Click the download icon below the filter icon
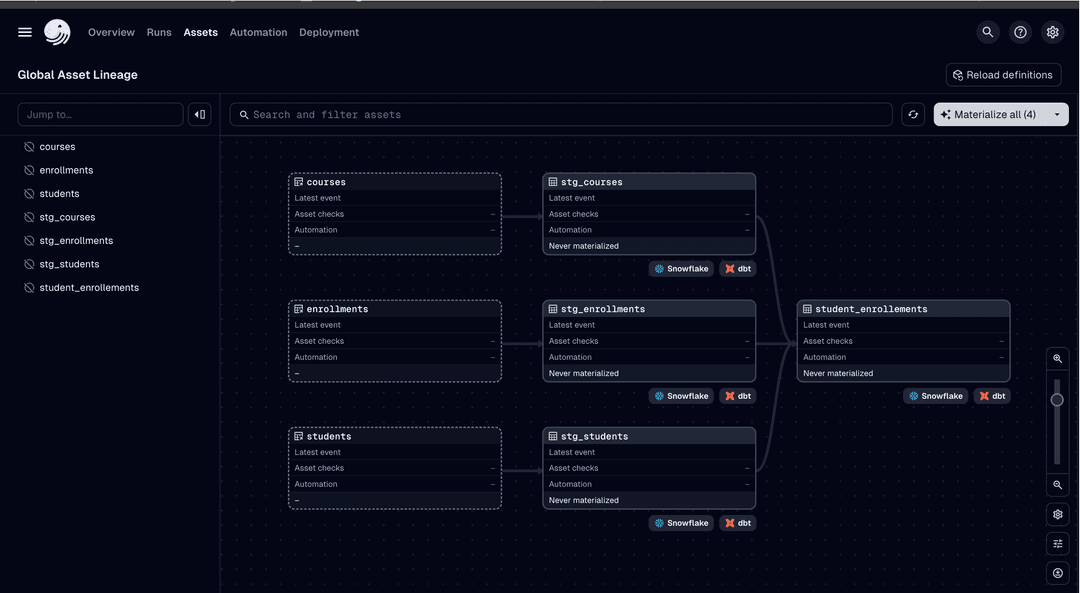 pyautogui.click(x=1057, y=572)
